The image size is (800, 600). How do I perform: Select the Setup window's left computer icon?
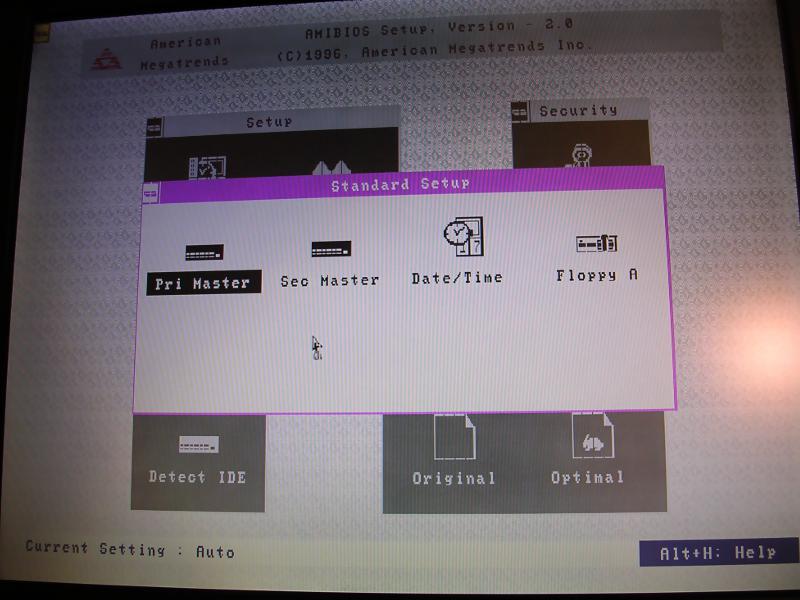[208, 167]
